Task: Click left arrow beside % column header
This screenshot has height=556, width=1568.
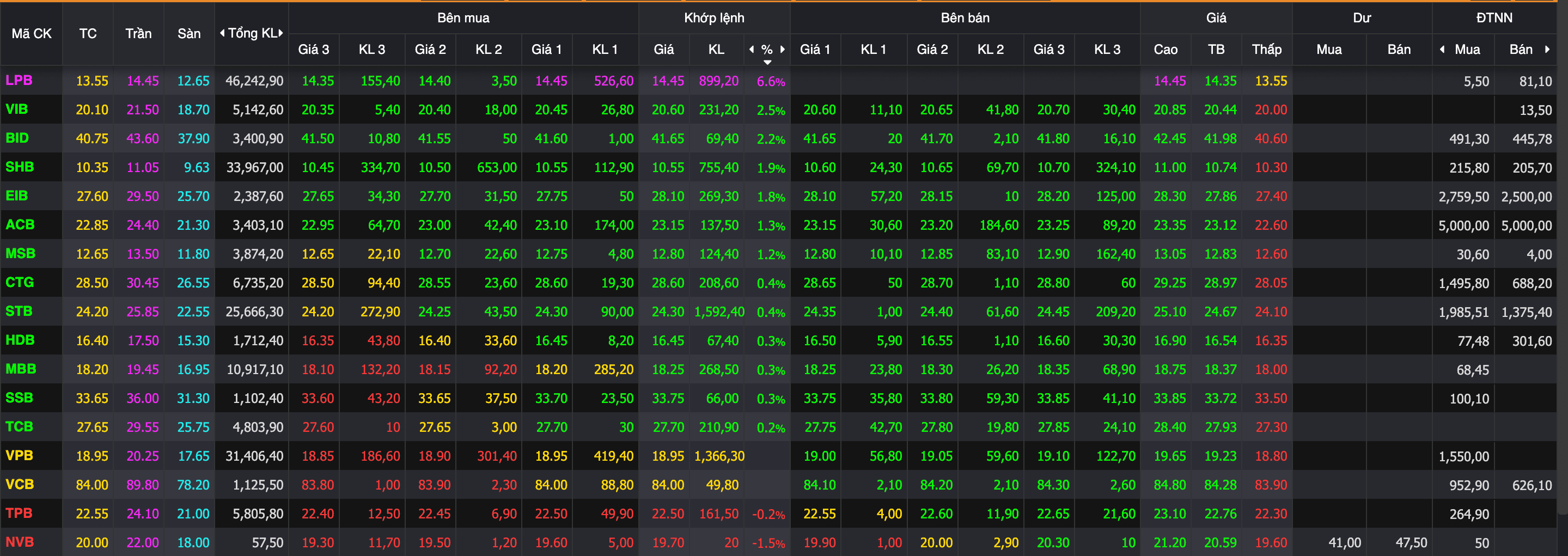Action: pyautogui.click(x=752, y=49)
